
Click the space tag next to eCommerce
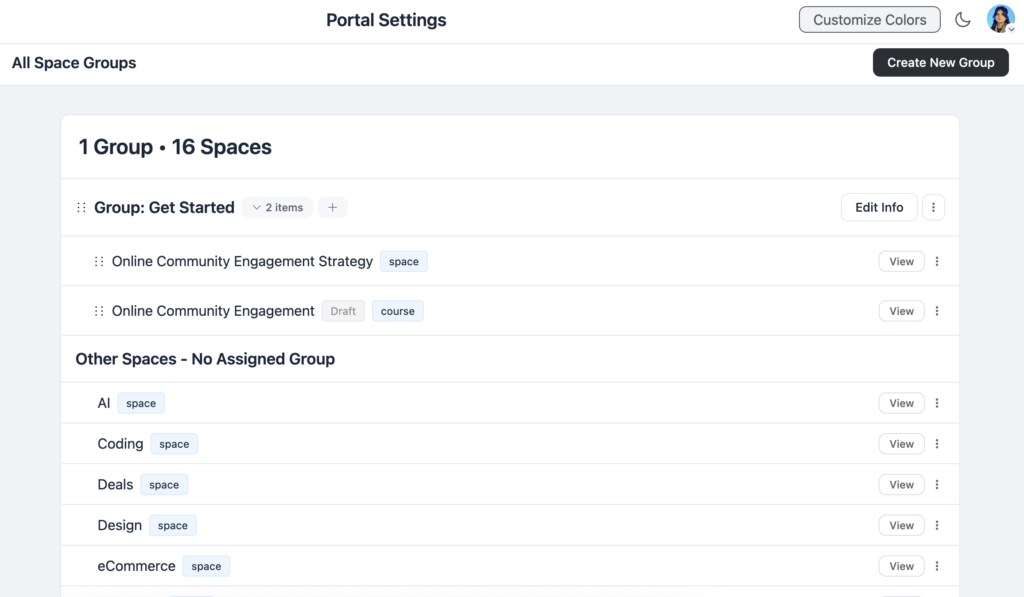coord(206,566)
